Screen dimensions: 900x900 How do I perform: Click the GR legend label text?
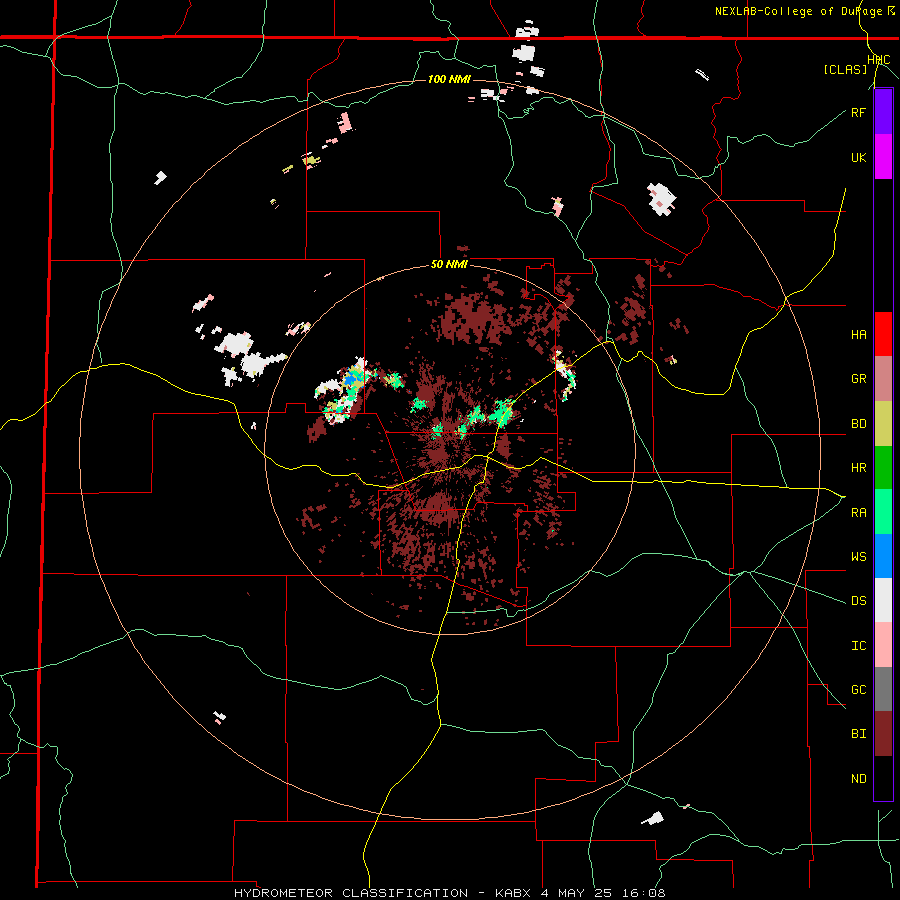coord(858,379)
